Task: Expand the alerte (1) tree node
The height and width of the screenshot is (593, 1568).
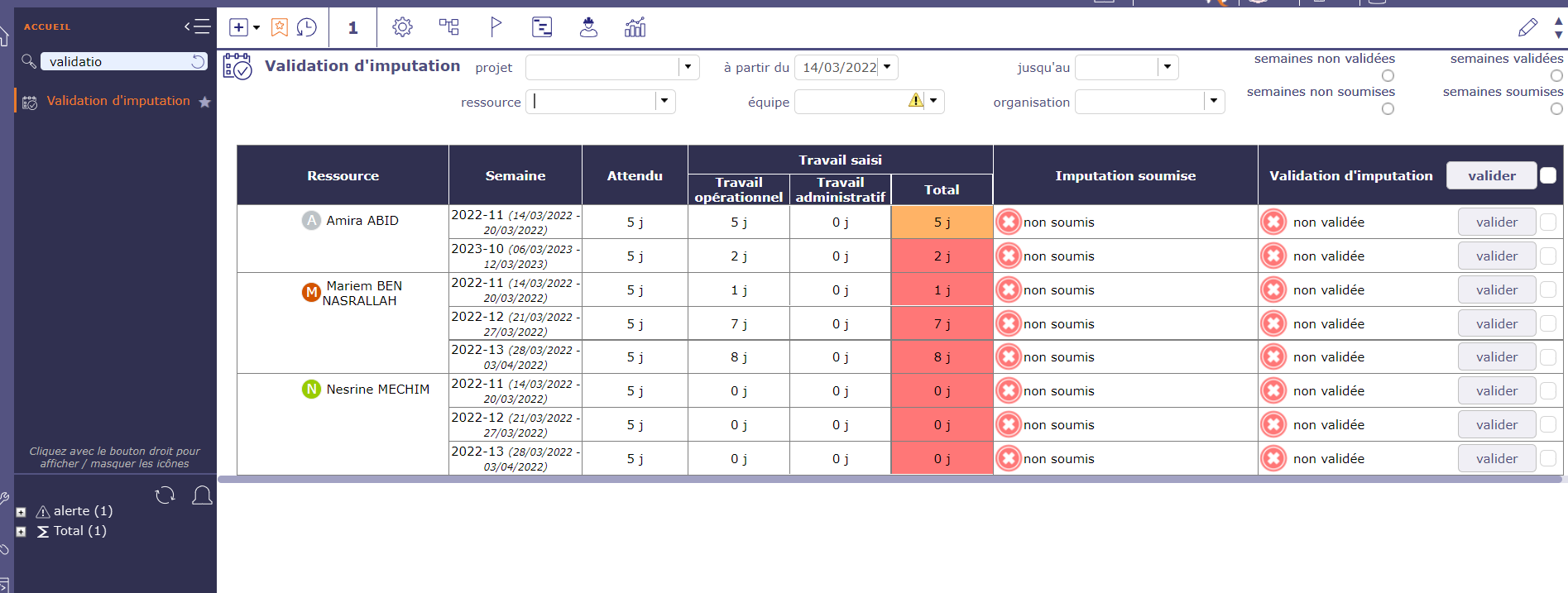Action: [x=22, y=512]
